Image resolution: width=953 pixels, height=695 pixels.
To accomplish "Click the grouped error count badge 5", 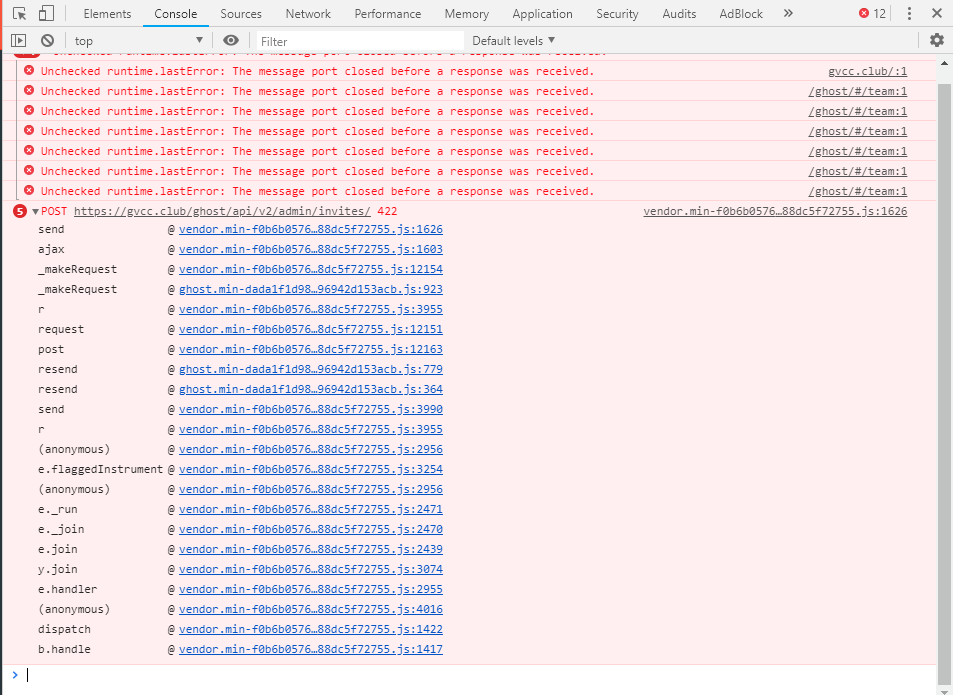I will (20, 211).
